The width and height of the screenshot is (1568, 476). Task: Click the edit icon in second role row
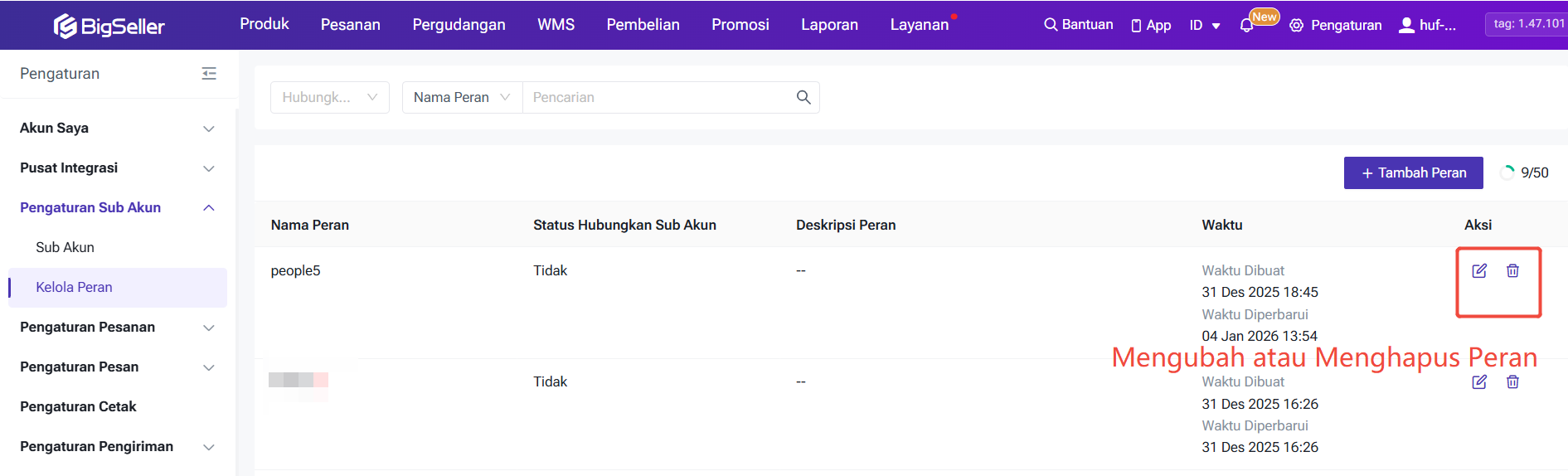click(1479, 382)
